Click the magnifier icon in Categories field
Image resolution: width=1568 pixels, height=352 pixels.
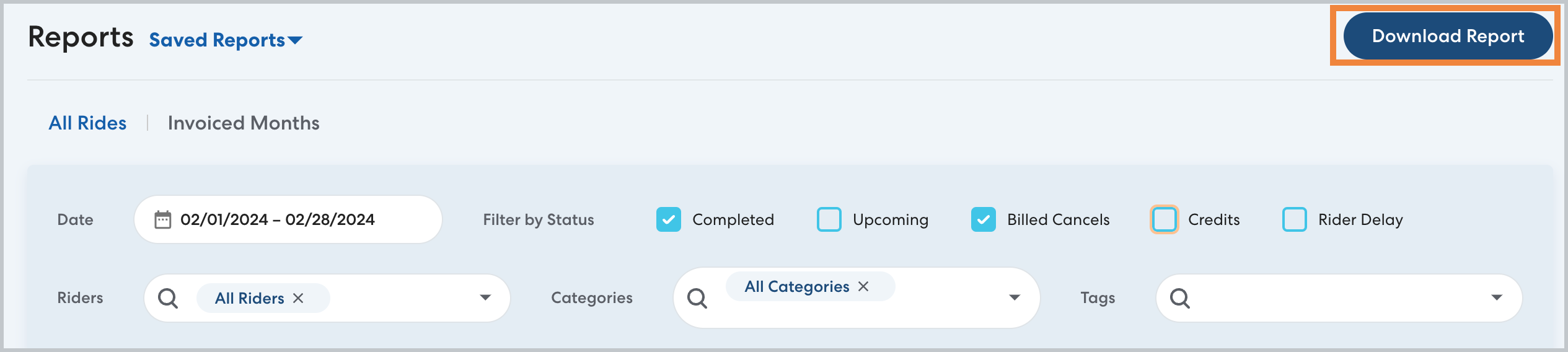point(697,298)
